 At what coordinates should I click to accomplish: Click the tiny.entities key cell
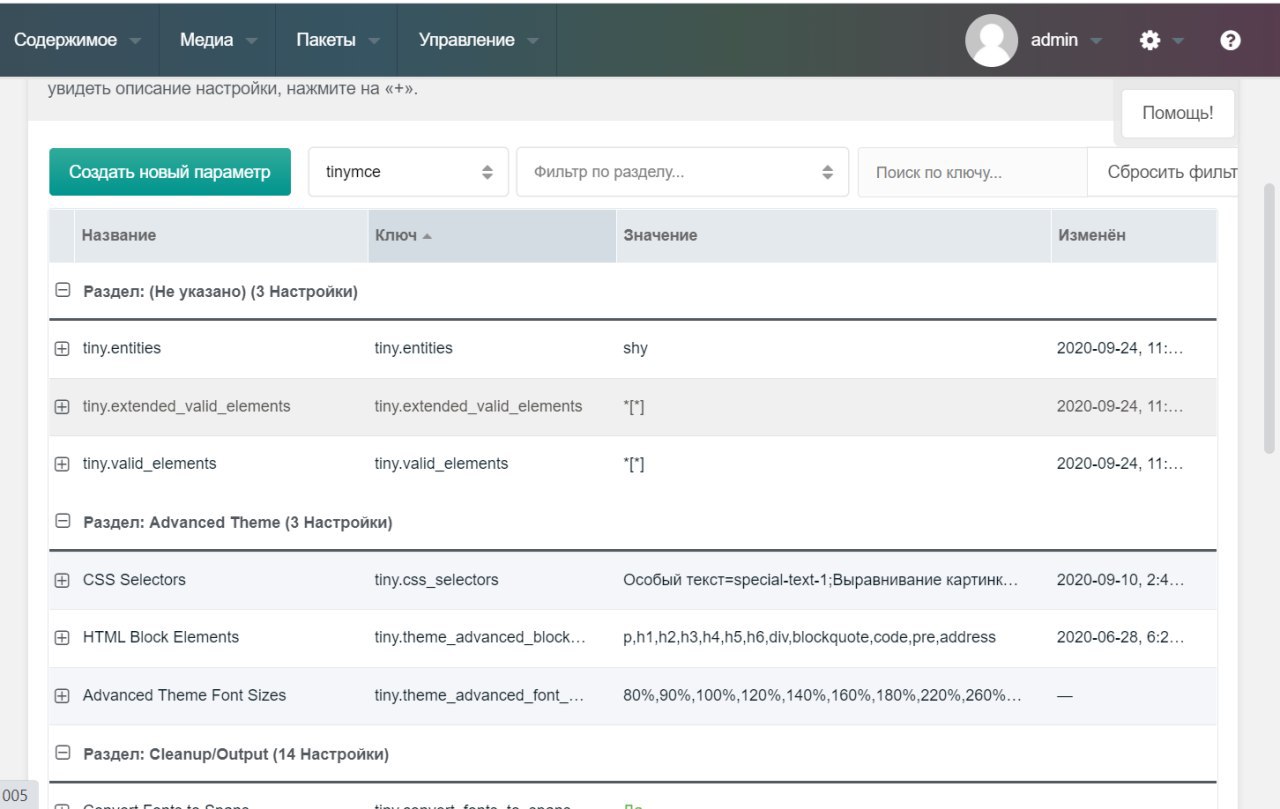413,348
